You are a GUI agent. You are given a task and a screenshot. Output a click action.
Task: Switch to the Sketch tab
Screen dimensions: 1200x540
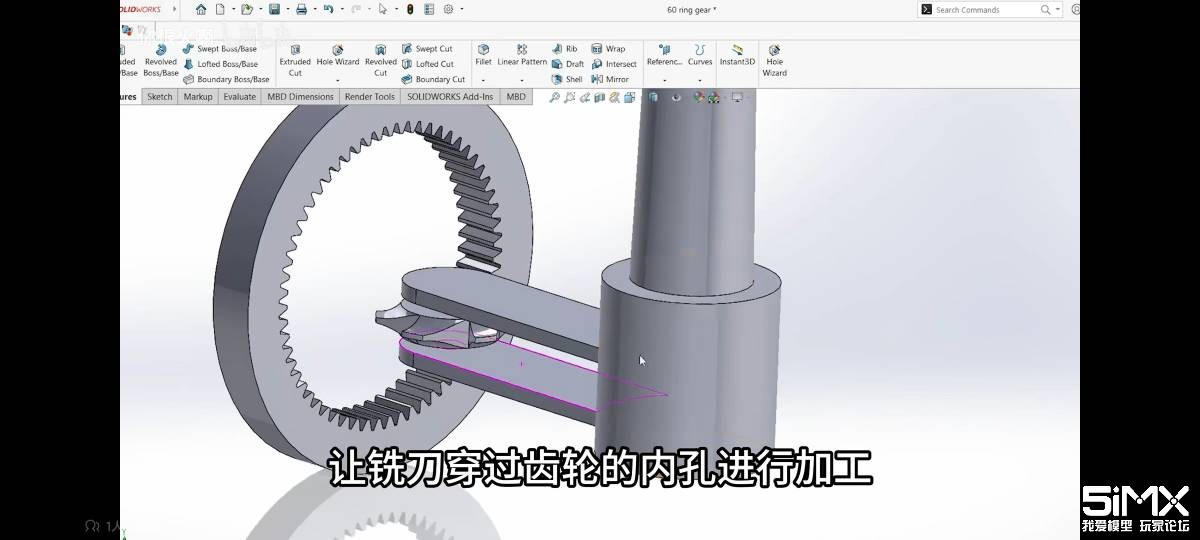[159, 97]
